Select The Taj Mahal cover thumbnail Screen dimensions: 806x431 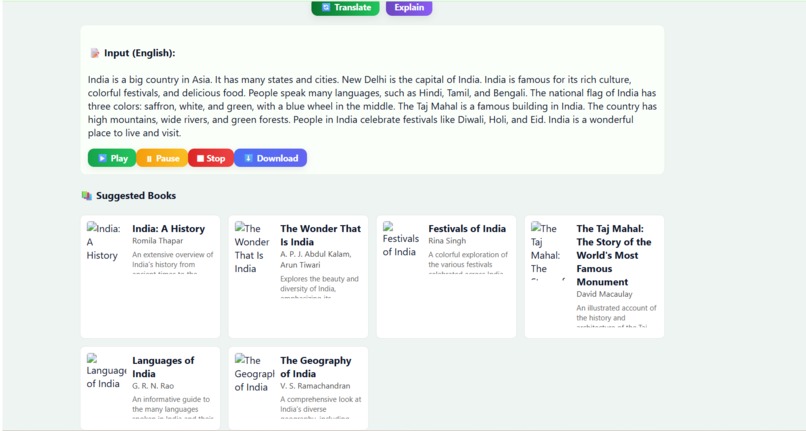click(548, 252)
